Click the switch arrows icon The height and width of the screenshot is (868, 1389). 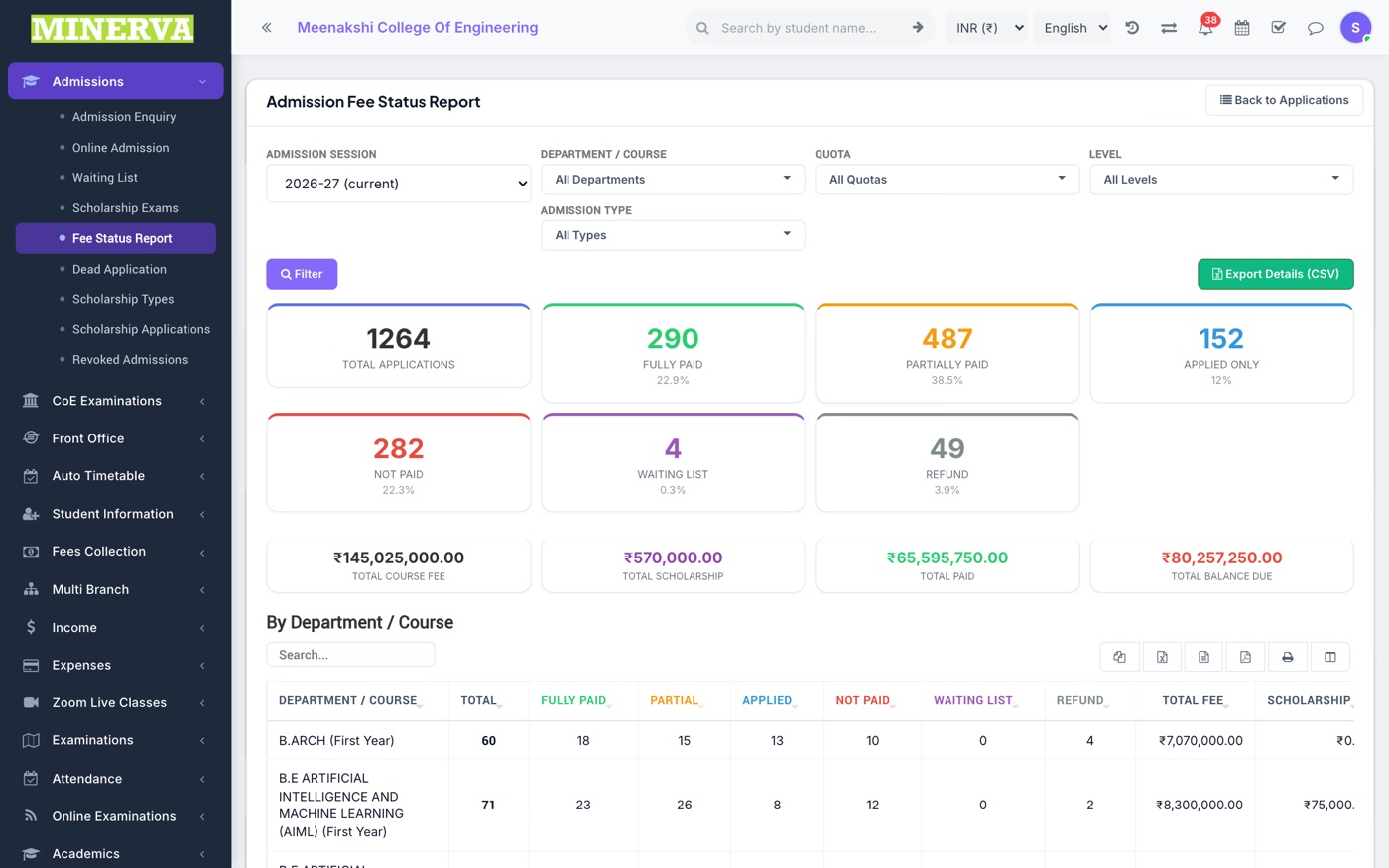[x=1169, y=28]
